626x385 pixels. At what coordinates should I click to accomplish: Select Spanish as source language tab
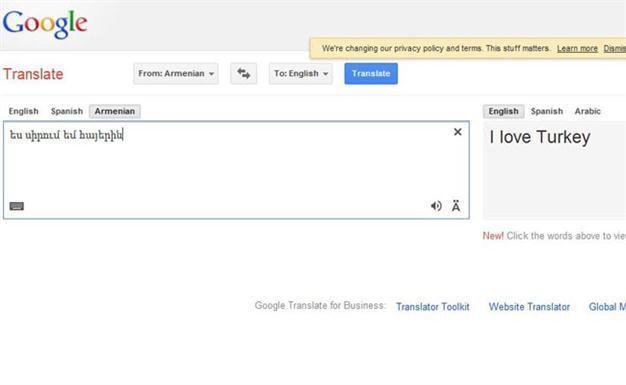coord(67,111)
